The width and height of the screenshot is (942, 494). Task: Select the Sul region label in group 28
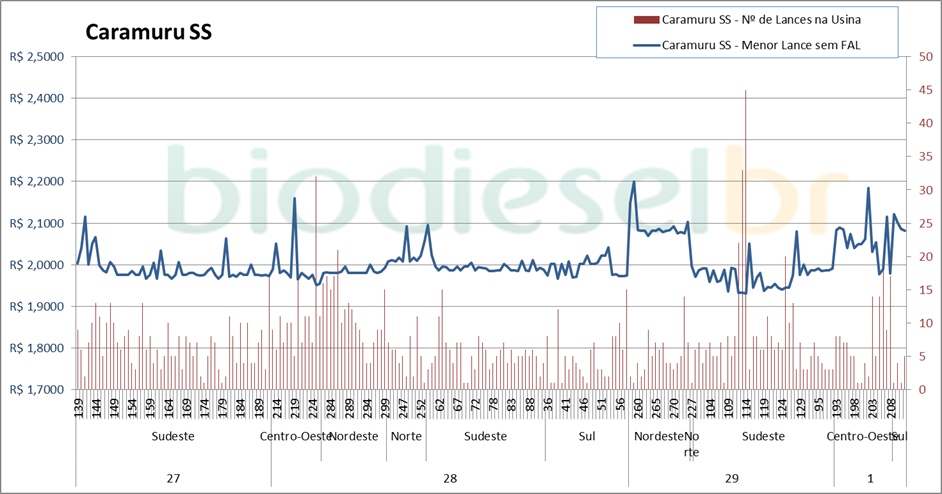[587, 437]
